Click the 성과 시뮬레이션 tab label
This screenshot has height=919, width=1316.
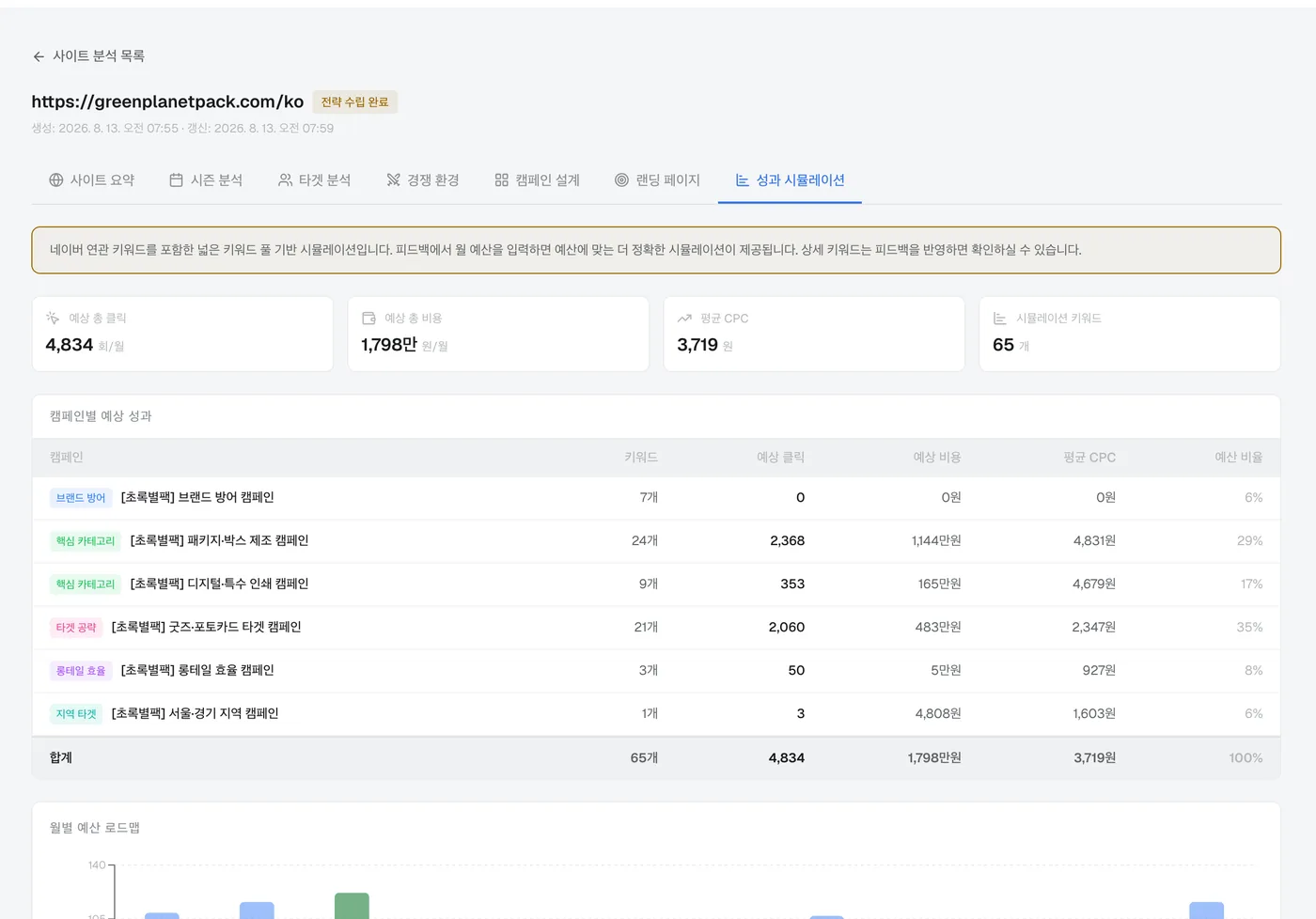(801, 179)
